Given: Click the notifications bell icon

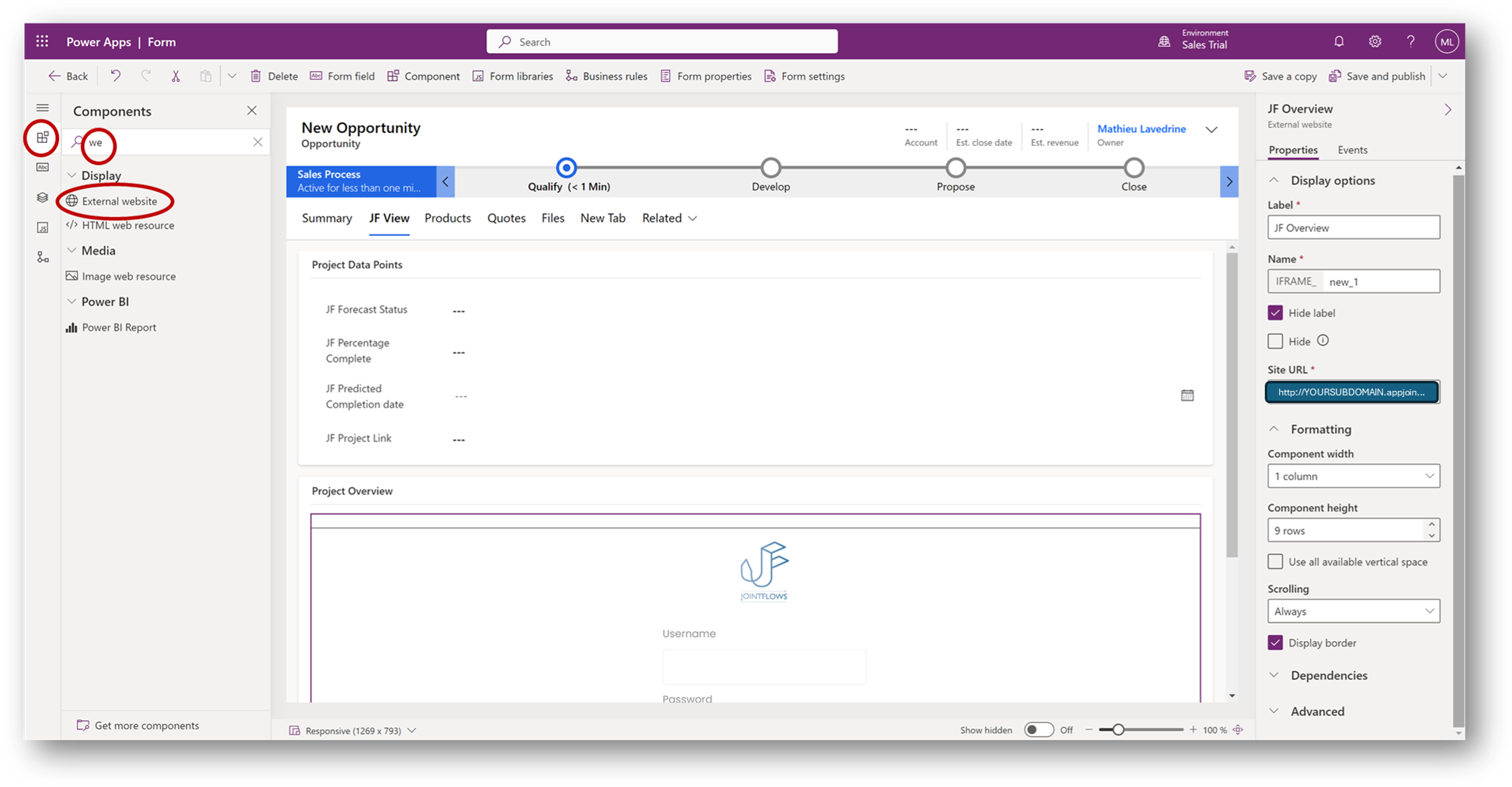Looking at the screenshot, I should point(1339,42).
